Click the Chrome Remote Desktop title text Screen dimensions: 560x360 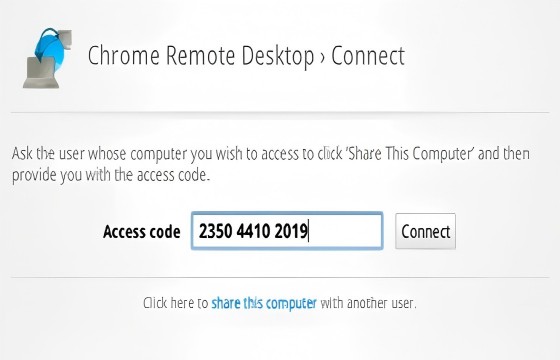coord(201,56)
